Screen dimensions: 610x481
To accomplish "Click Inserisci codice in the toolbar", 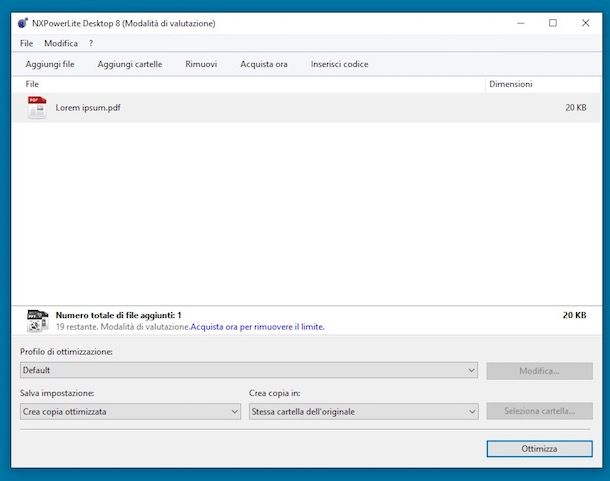I will pyautogui.click(x=339, y=64).
